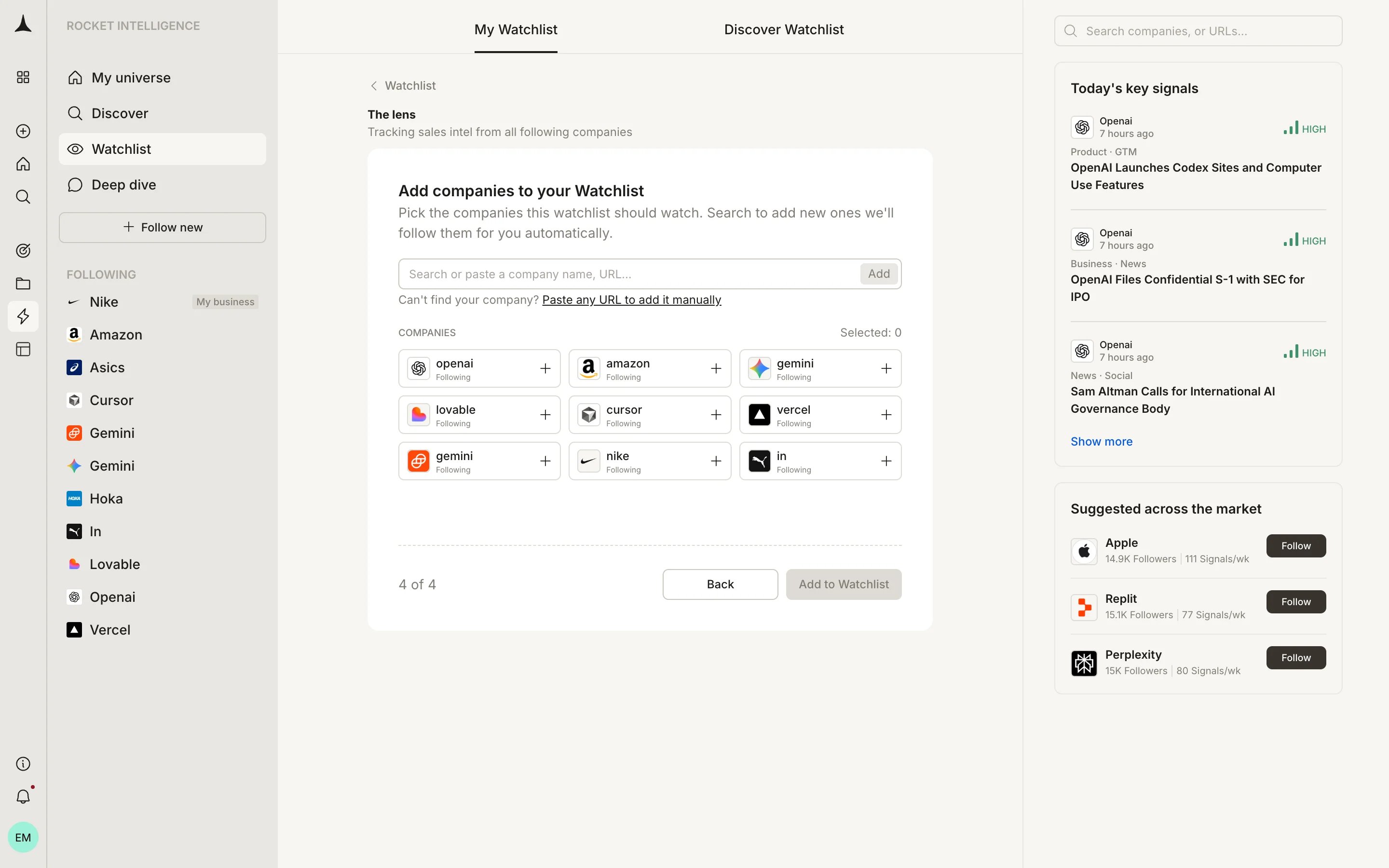Open the layout panel icon in rail
The height and width of the screenshot is (868, 1389).
tap(23, 349)
